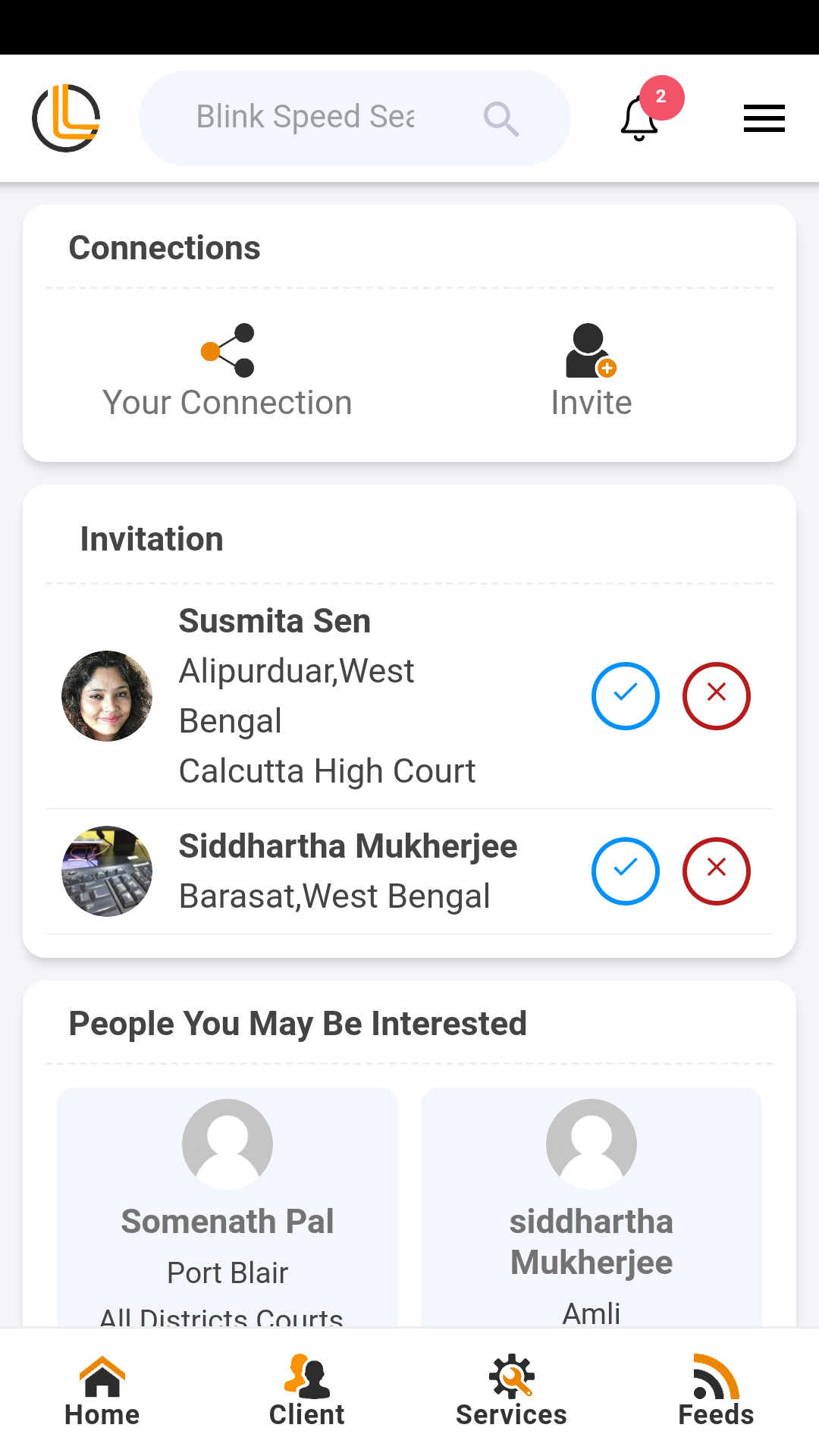The image size is (819, 1456).
Task: Tap siddhartha Mukherjee's suggested profile avatar
Action: click(591, 1144)
